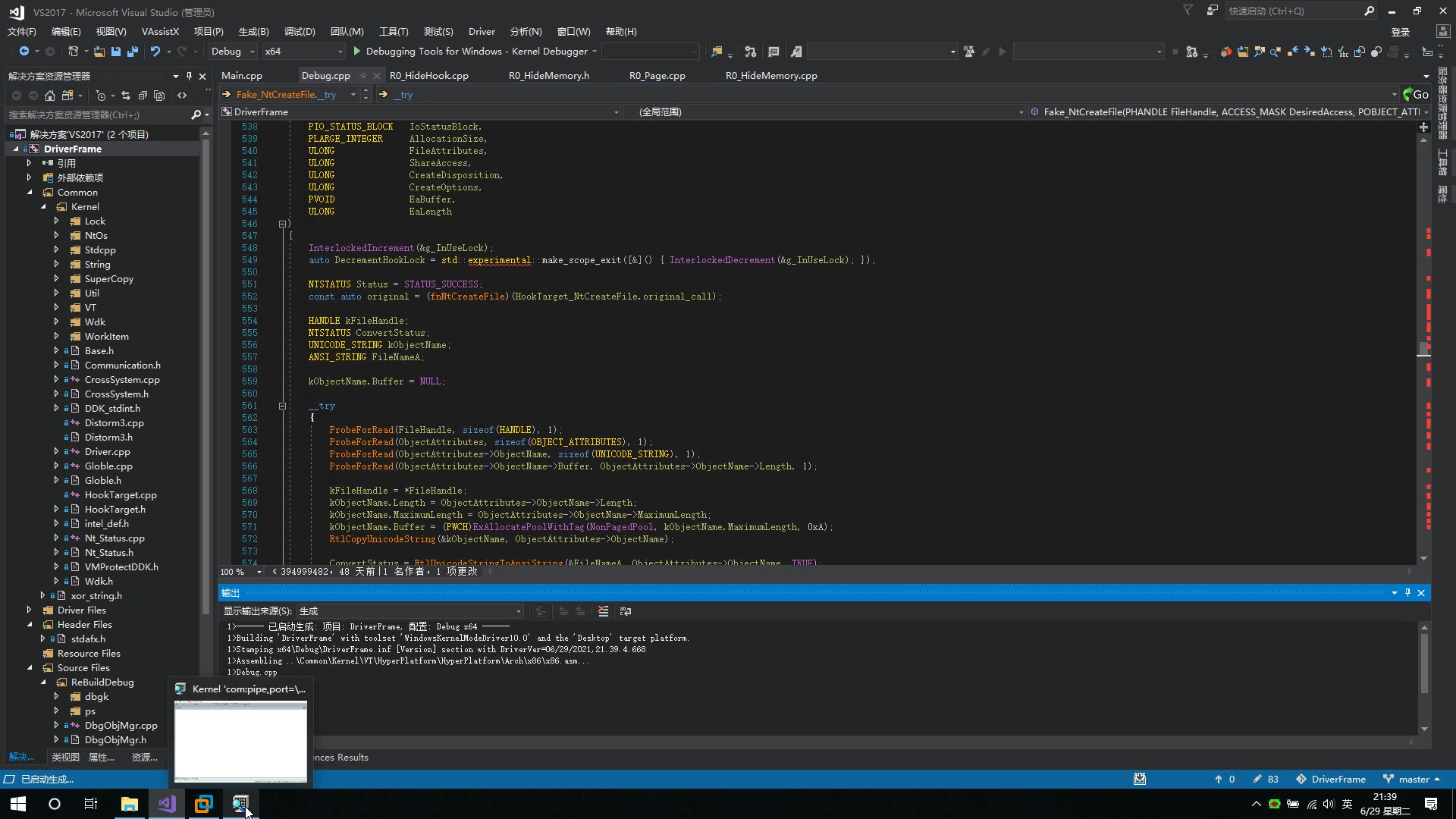Image resolution: width=1456 pixels, height=819 pixels.
Task: Expand the NtOs folder in tree
Action: coord(56,236)
